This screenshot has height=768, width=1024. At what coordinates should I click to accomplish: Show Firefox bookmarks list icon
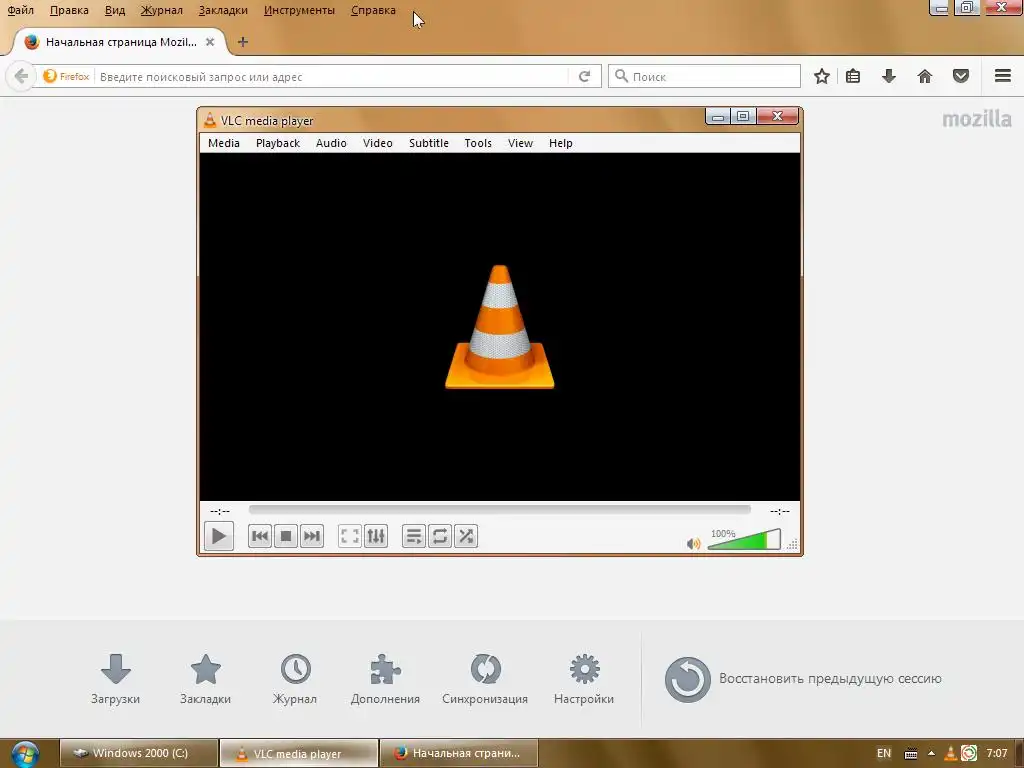coord(853,76)
